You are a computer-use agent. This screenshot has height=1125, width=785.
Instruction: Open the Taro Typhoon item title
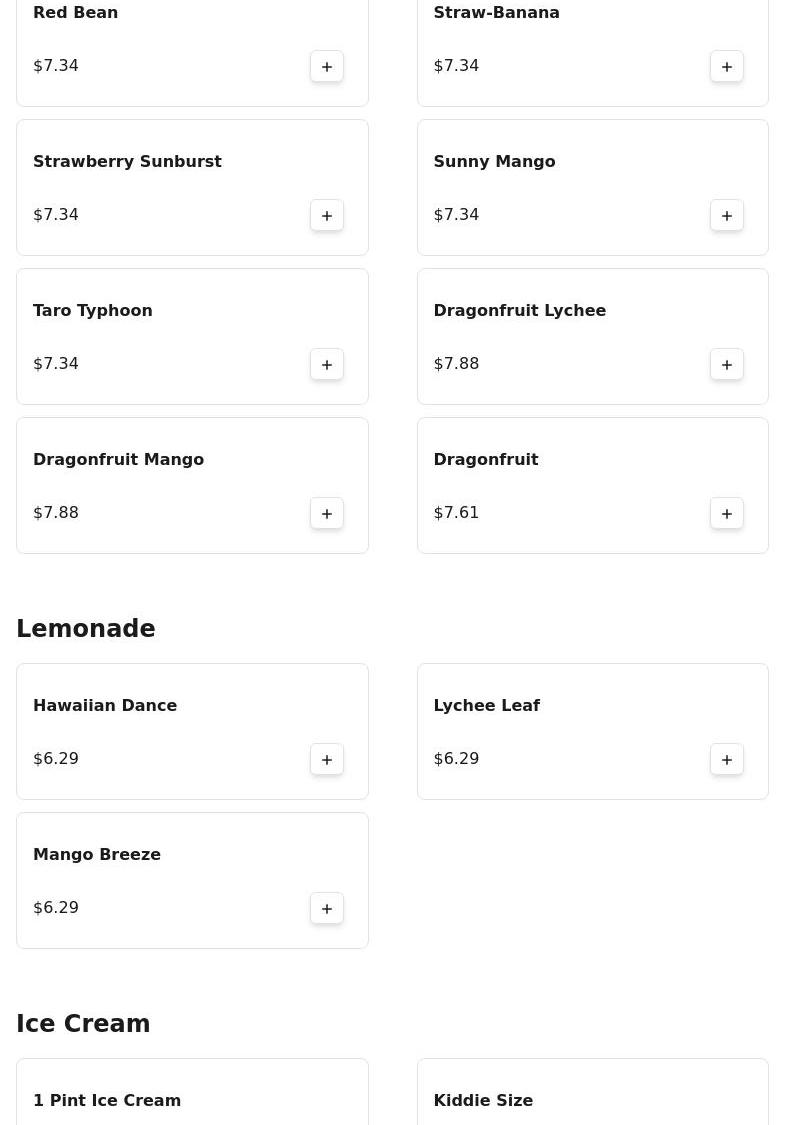click(x=93, y=311)
